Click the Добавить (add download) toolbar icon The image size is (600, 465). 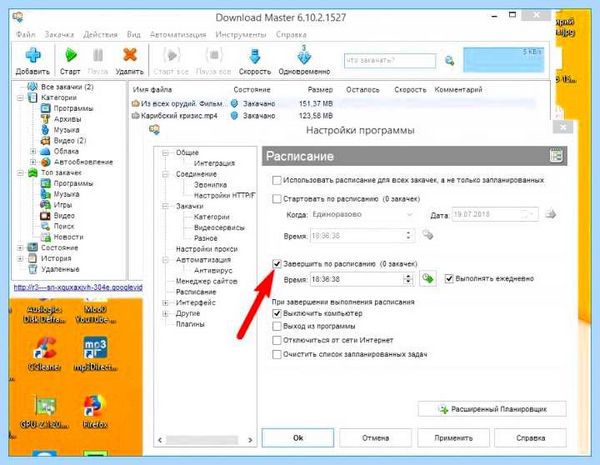pos(33,55)
